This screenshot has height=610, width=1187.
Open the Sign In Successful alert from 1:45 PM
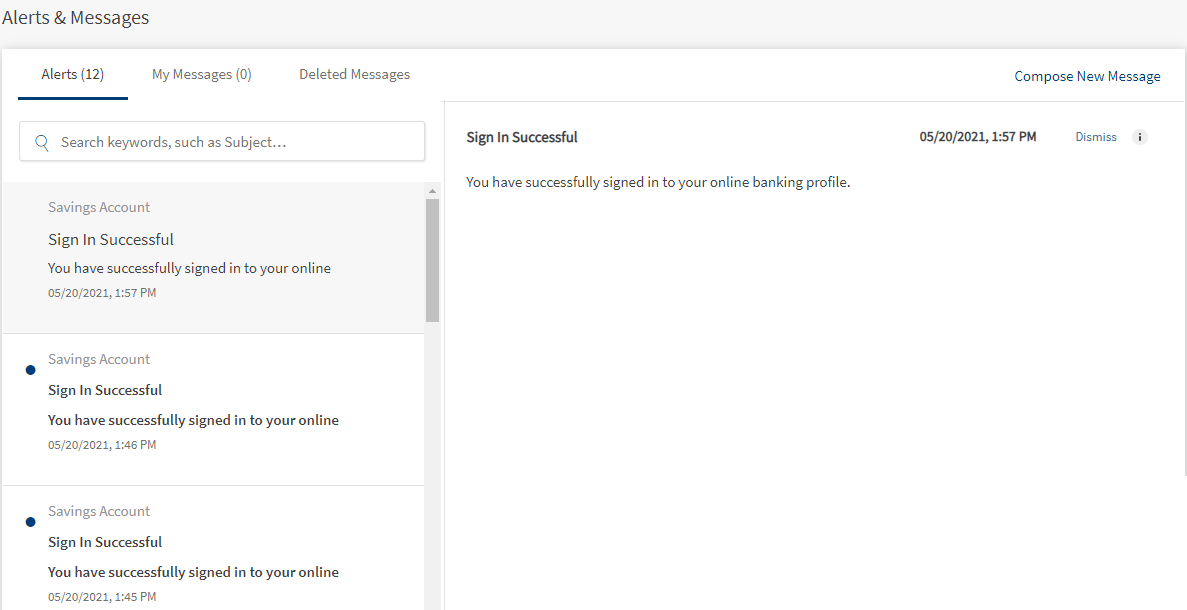(x=212, y=556)
